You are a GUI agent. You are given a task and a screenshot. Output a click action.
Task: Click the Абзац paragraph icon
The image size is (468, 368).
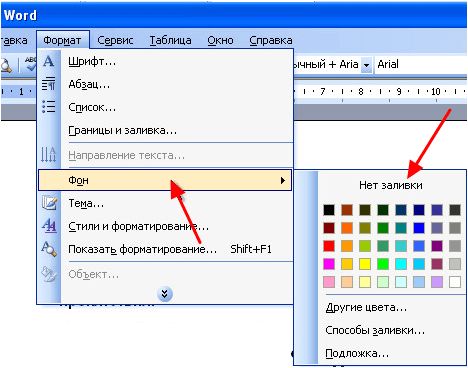49,84
